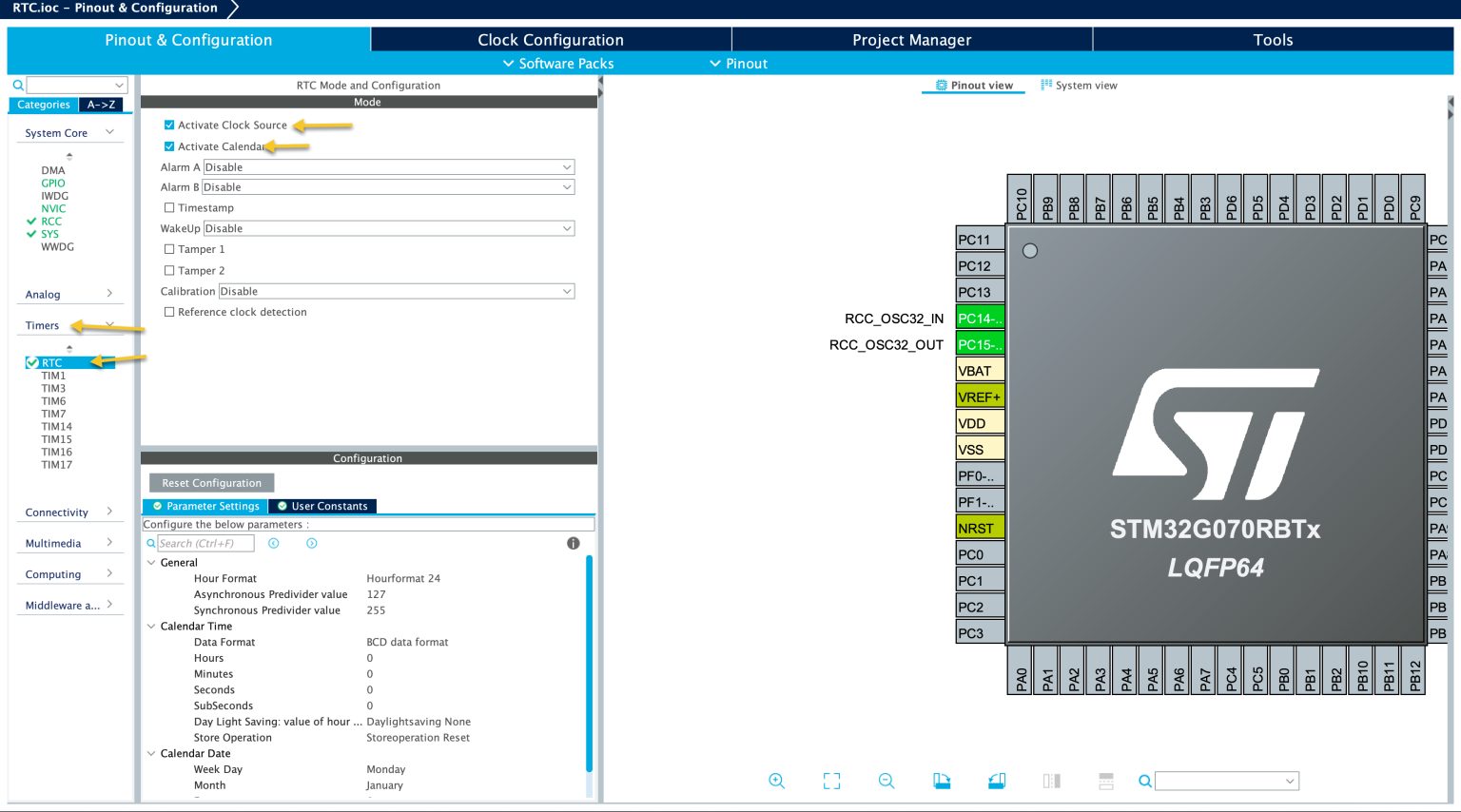Open the WakeUp dropdown list
Image resolution: width=1461 pixels, height=812 pixels.
389,228
